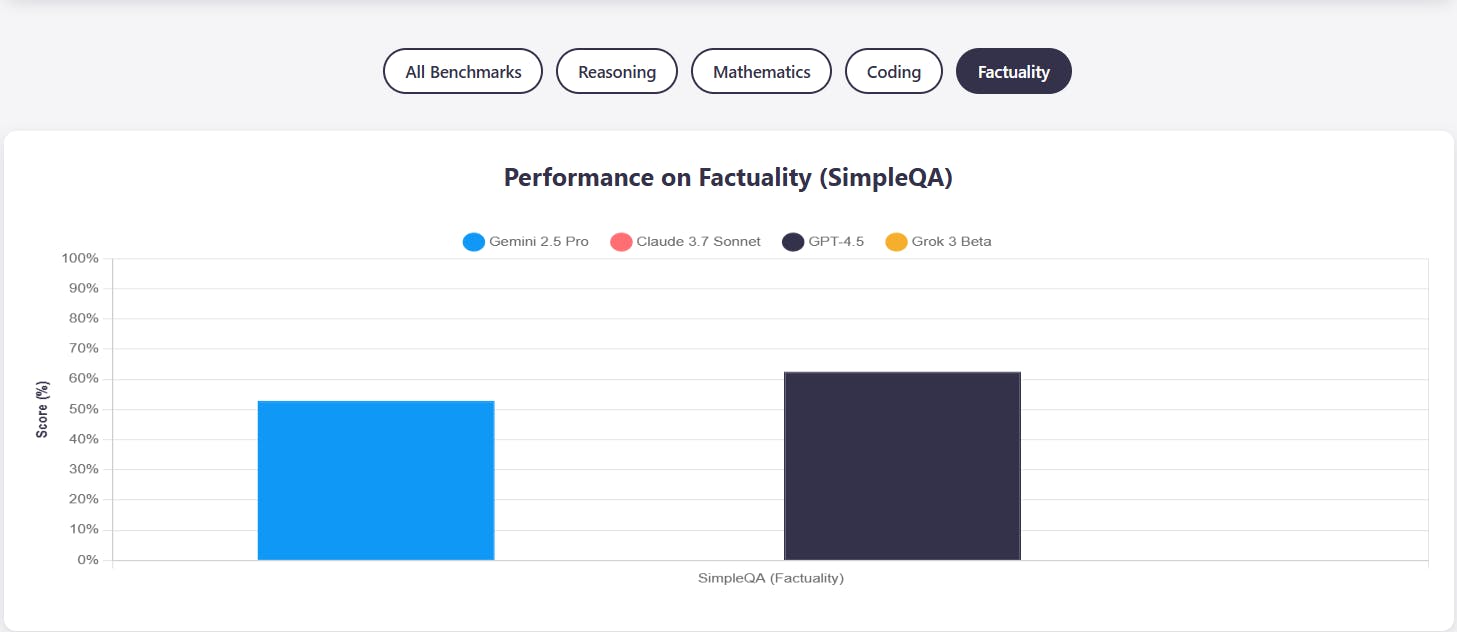Click the dark GPT-4.5 bar
The height and width of the screenshot is (632, 1457).
click(902, 466)
